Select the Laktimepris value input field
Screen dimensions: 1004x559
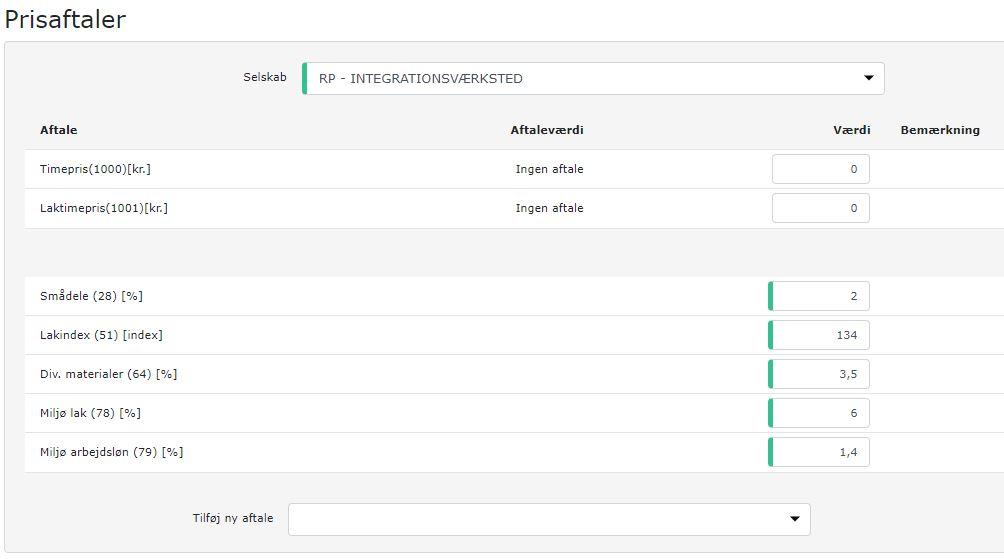tap(820, 208)
